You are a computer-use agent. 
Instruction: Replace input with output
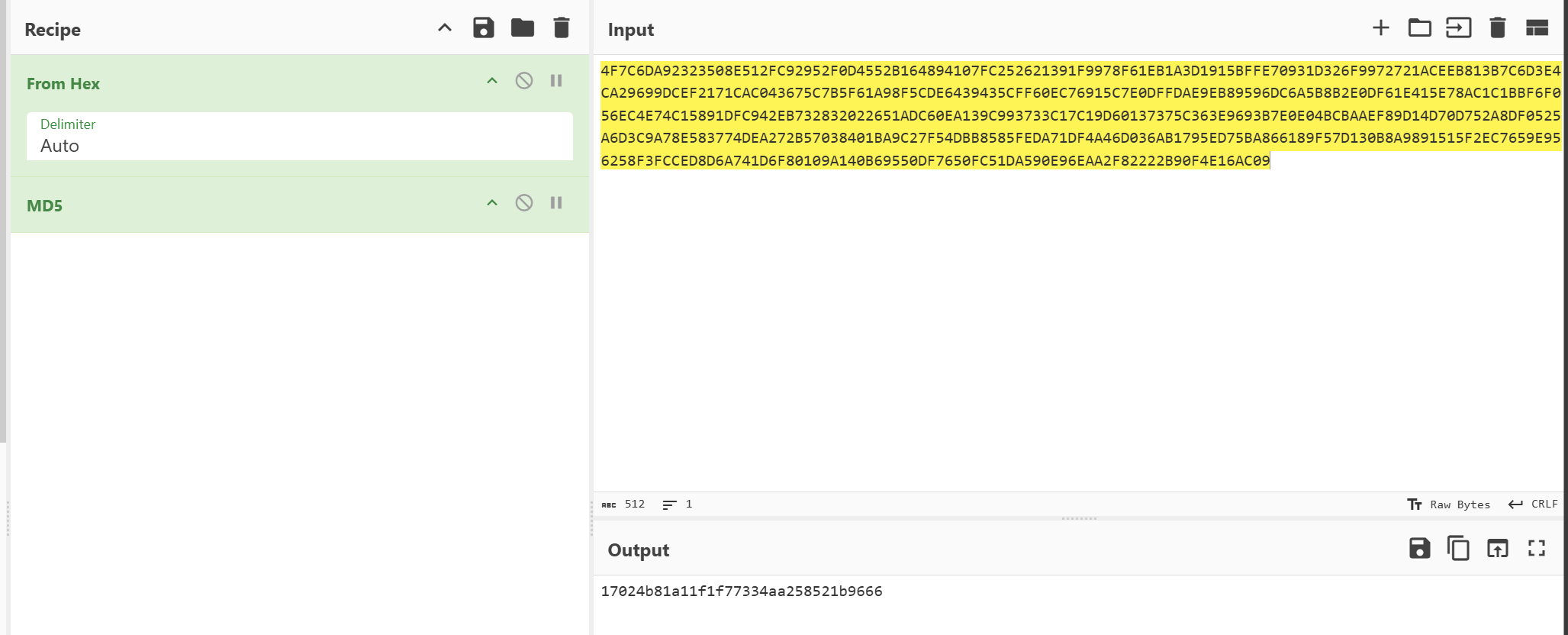pos(1497,548)
